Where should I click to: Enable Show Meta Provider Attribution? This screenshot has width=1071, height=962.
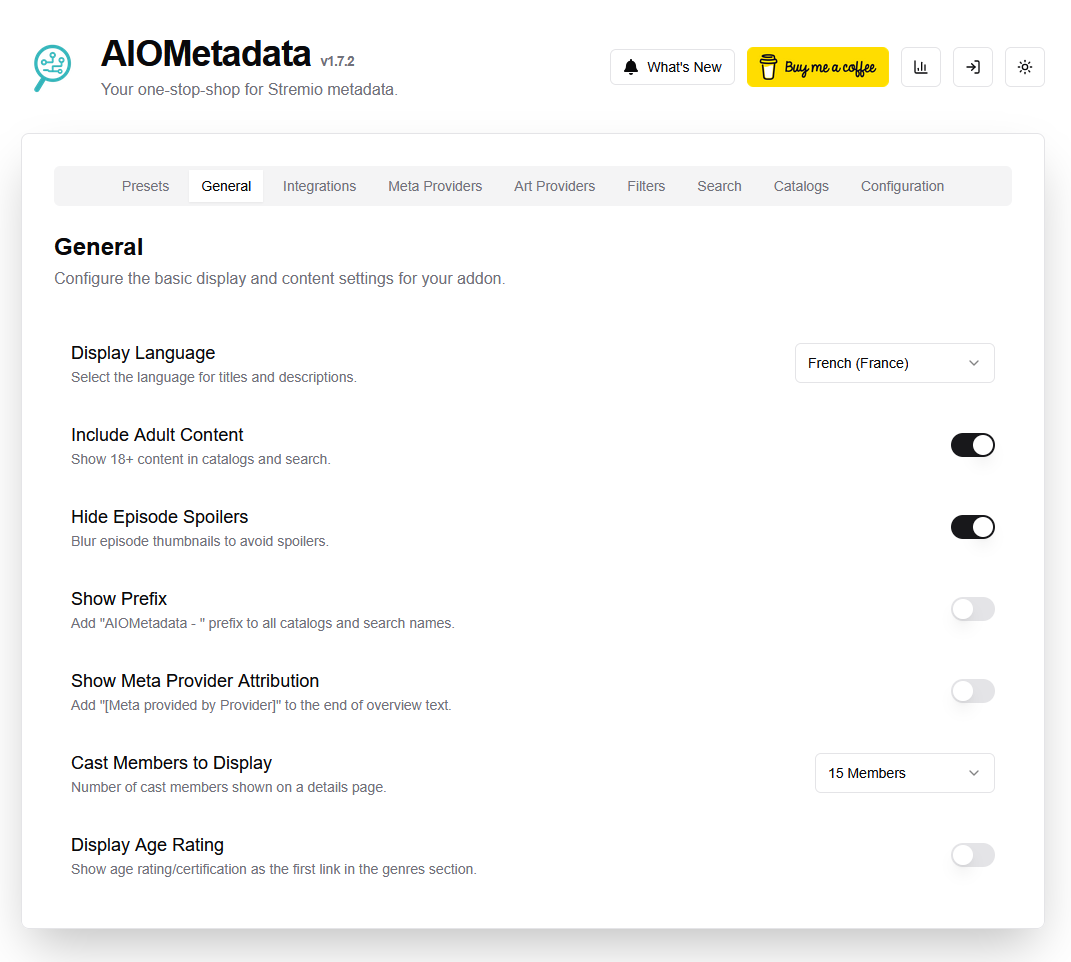tap(972, 691)
